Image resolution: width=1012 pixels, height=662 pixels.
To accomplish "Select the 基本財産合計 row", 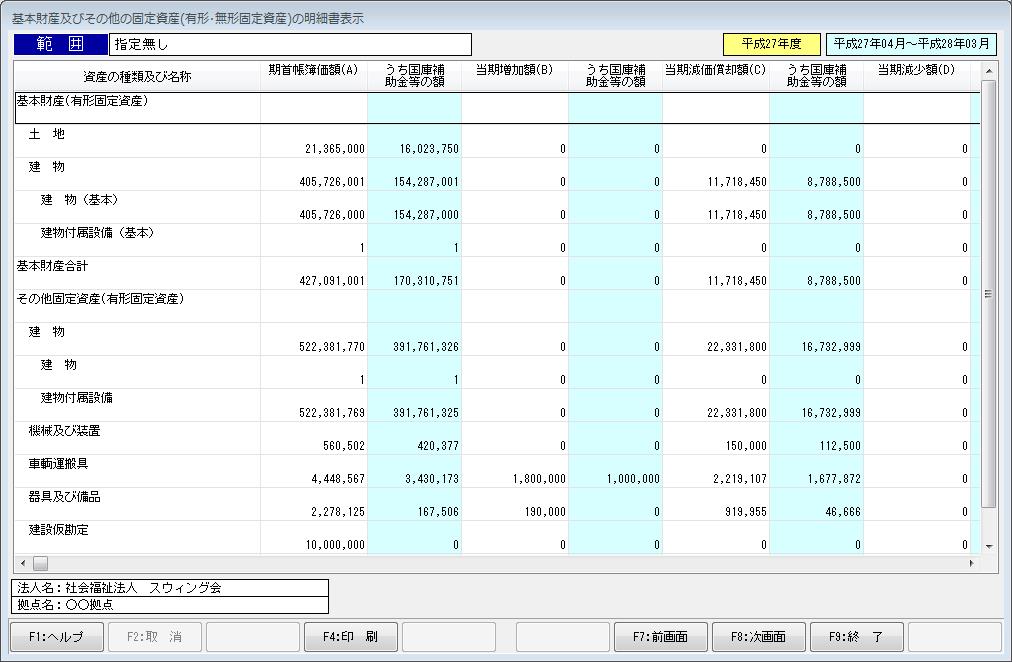I will point(51,266).
